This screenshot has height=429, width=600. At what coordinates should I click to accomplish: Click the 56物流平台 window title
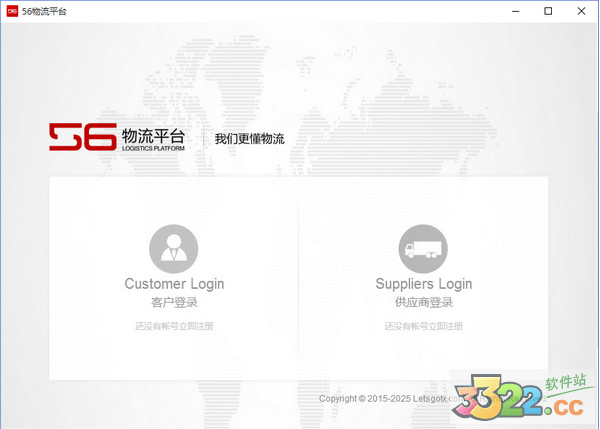coord(44,11)
